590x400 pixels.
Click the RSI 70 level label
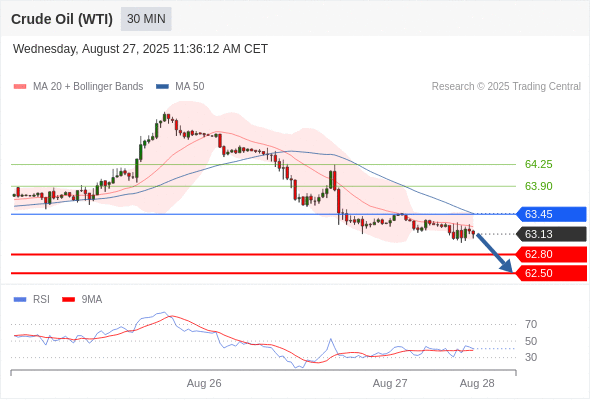(x=531, y=324)
